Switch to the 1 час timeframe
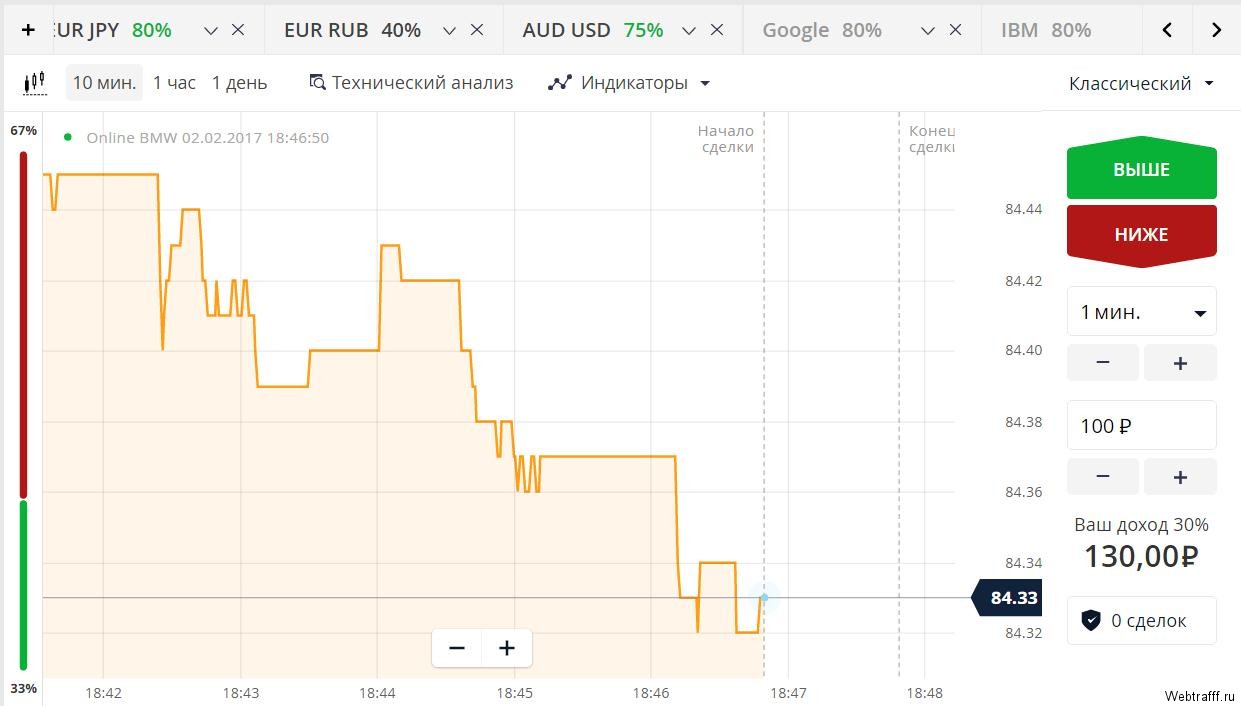The width and height of the screenshot is (1241, 706). point(174,83)
